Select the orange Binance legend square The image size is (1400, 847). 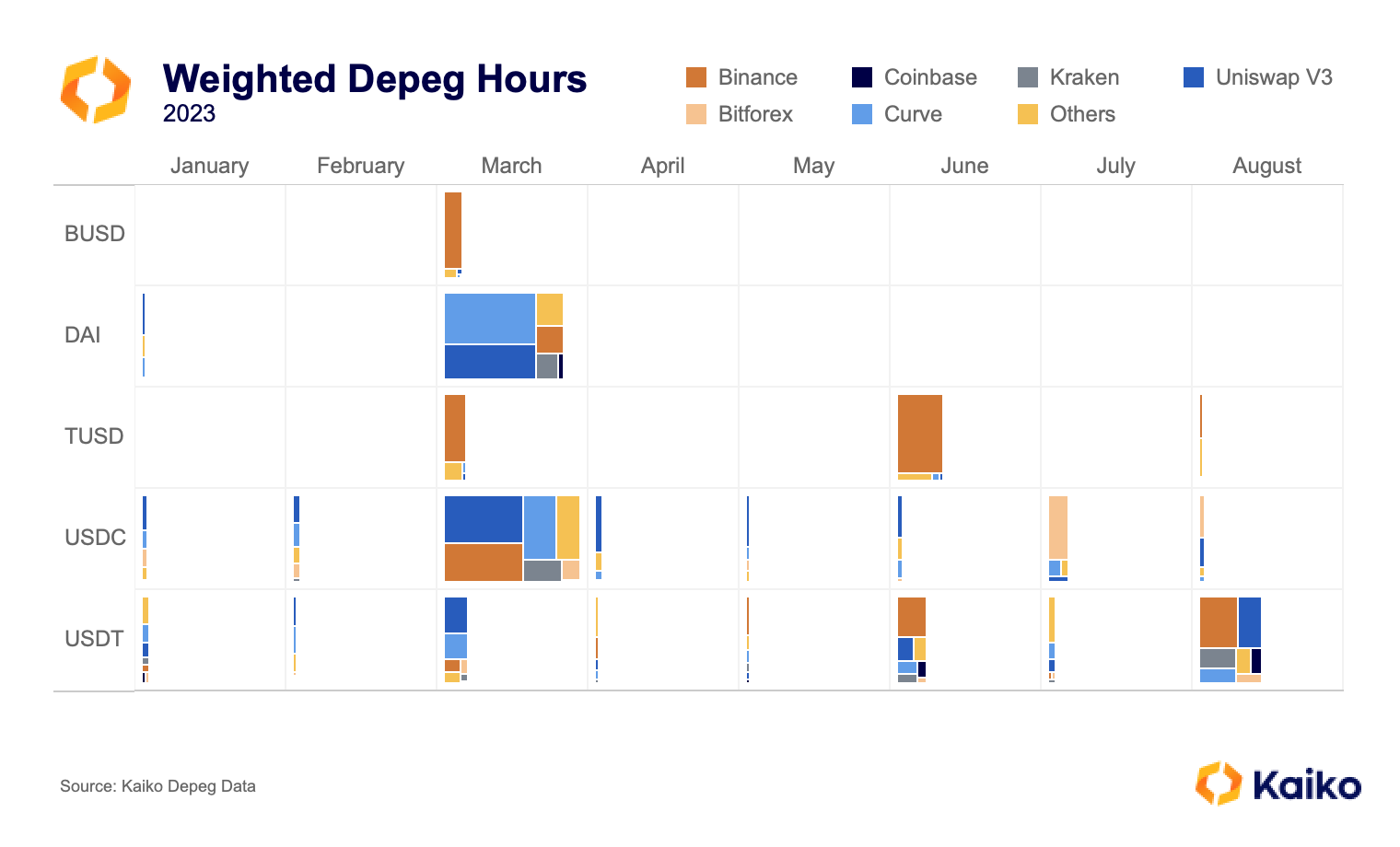coord(695,77)
